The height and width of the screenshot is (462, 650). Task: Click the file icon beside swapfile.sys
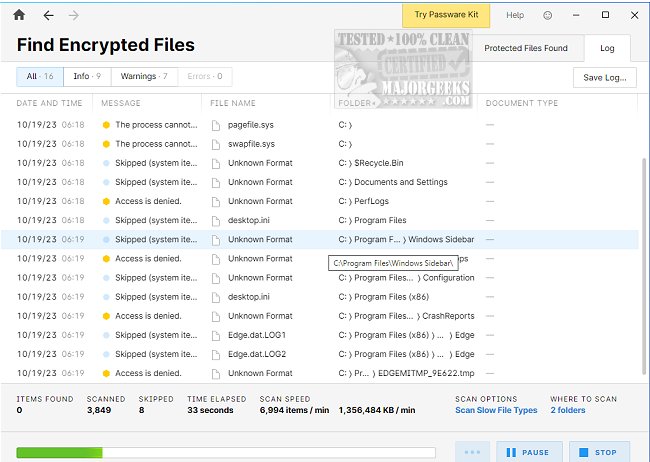click(x=216, y=144)
